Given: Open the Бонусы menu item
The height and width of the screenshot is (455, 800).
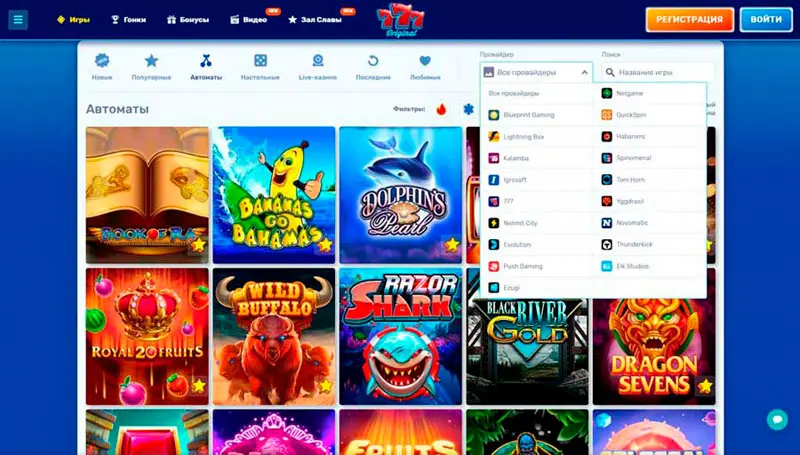Looking at the screenshot, I should pyautogui.click(x=187, y=19).
